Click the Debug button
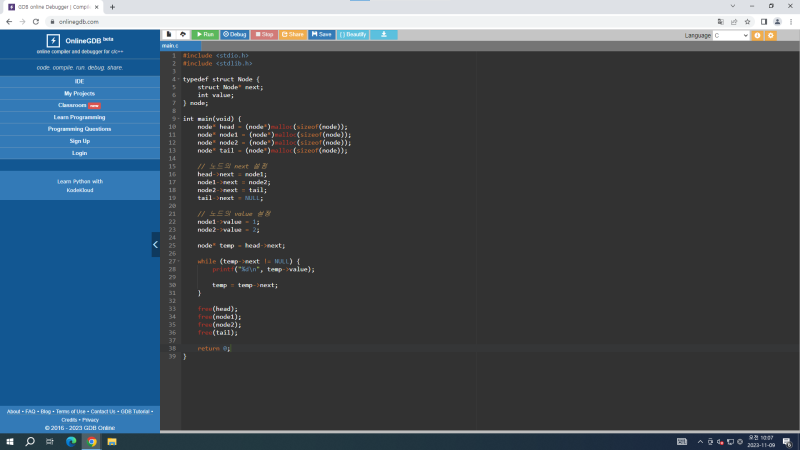Image resolution: width=800 pixels, height=450 pixels. pyautogui.click(x=235, y=34)
